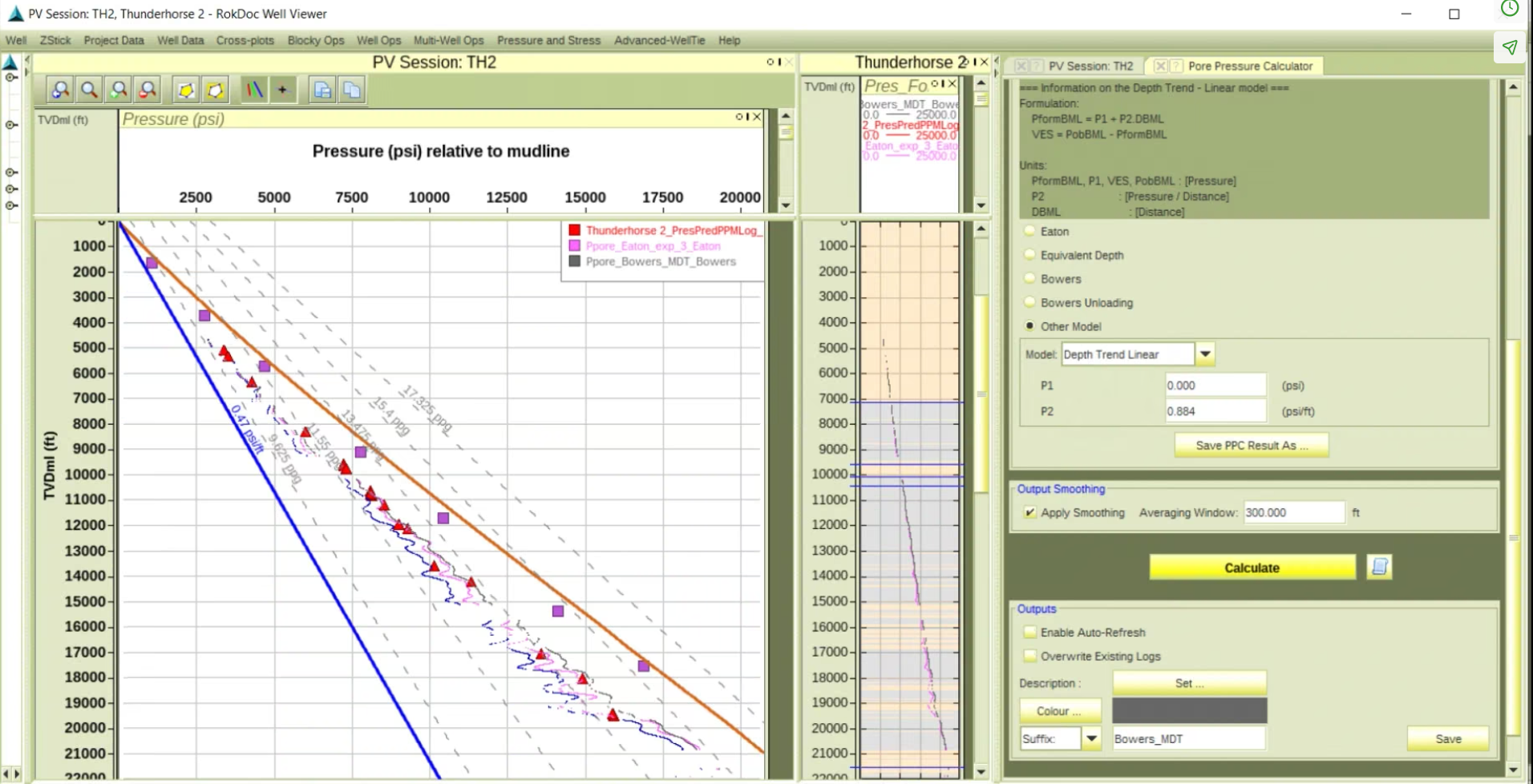Select the plain zoom magnifier tool
This screenshot has width=1533, height=784.
[x=89, y=90]
